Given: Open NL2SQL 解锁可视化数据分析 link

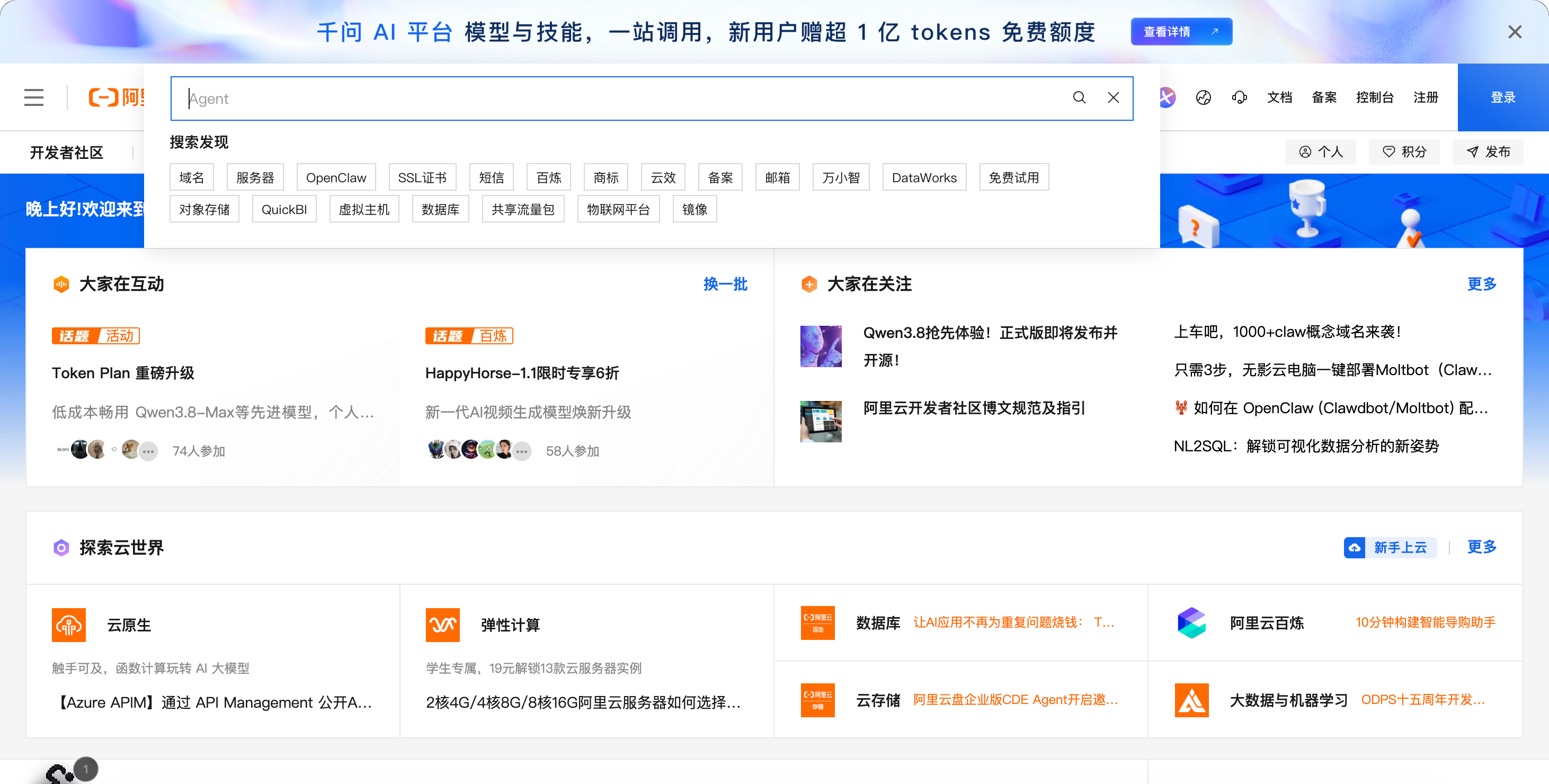Looking at the screenshot, I should point(1306,446).
